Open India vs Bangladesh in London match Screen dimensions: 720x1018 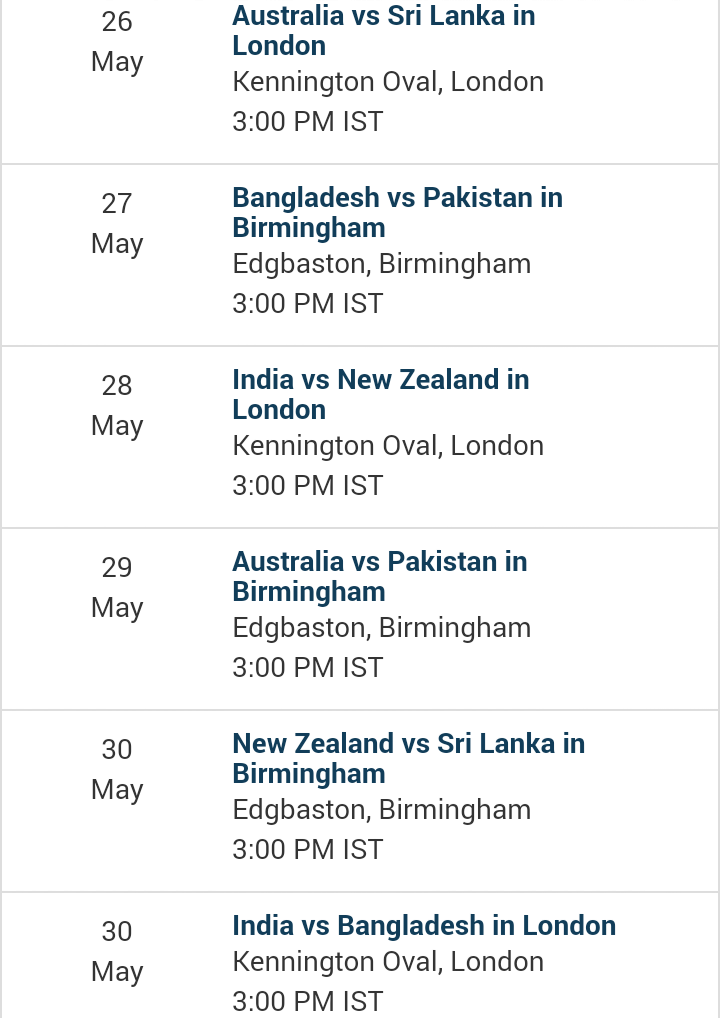[424, 925]
